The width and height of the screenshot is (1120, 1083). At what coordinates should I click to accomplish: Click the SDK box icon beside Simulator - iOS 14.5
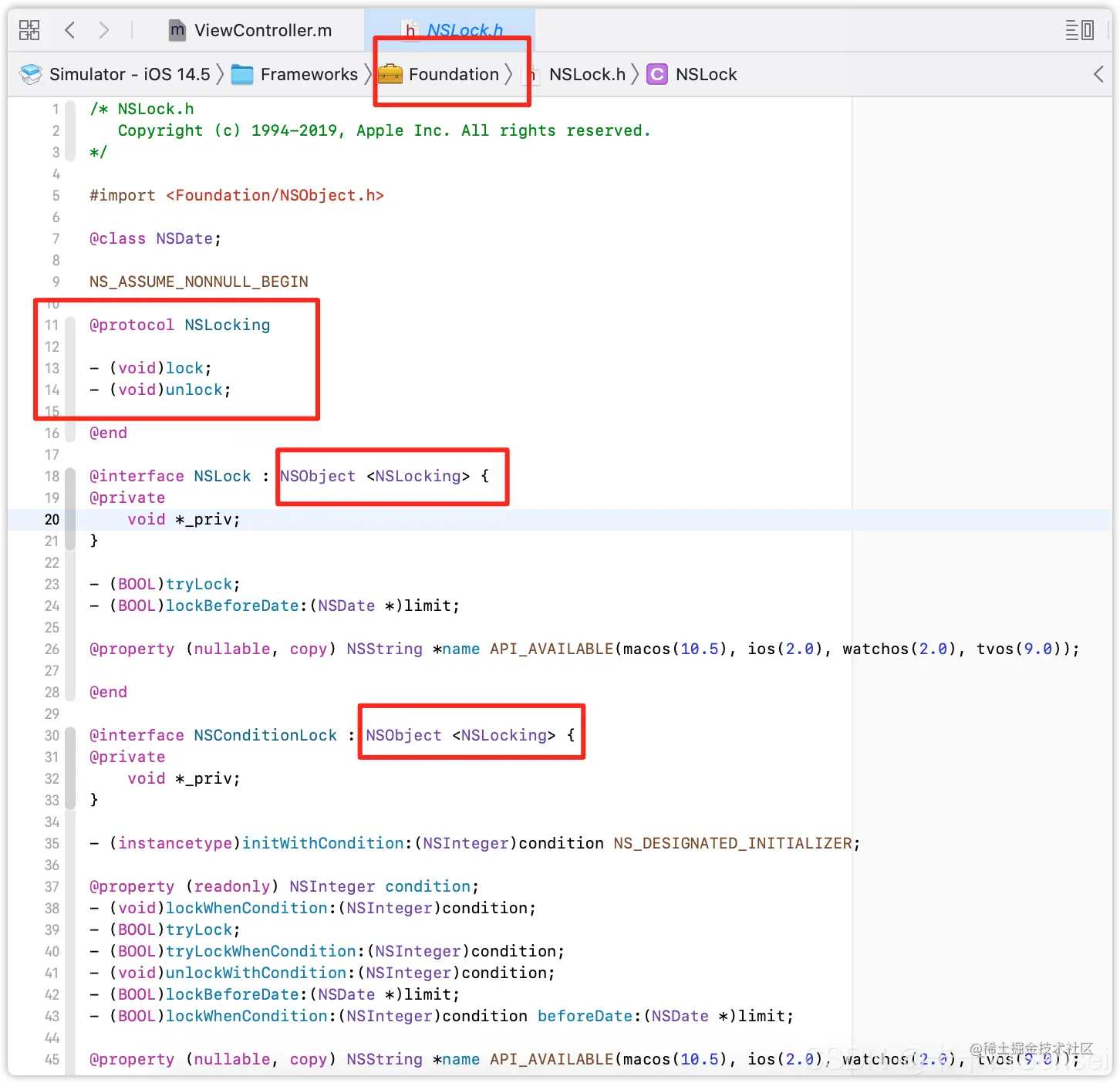coord(30,74)
